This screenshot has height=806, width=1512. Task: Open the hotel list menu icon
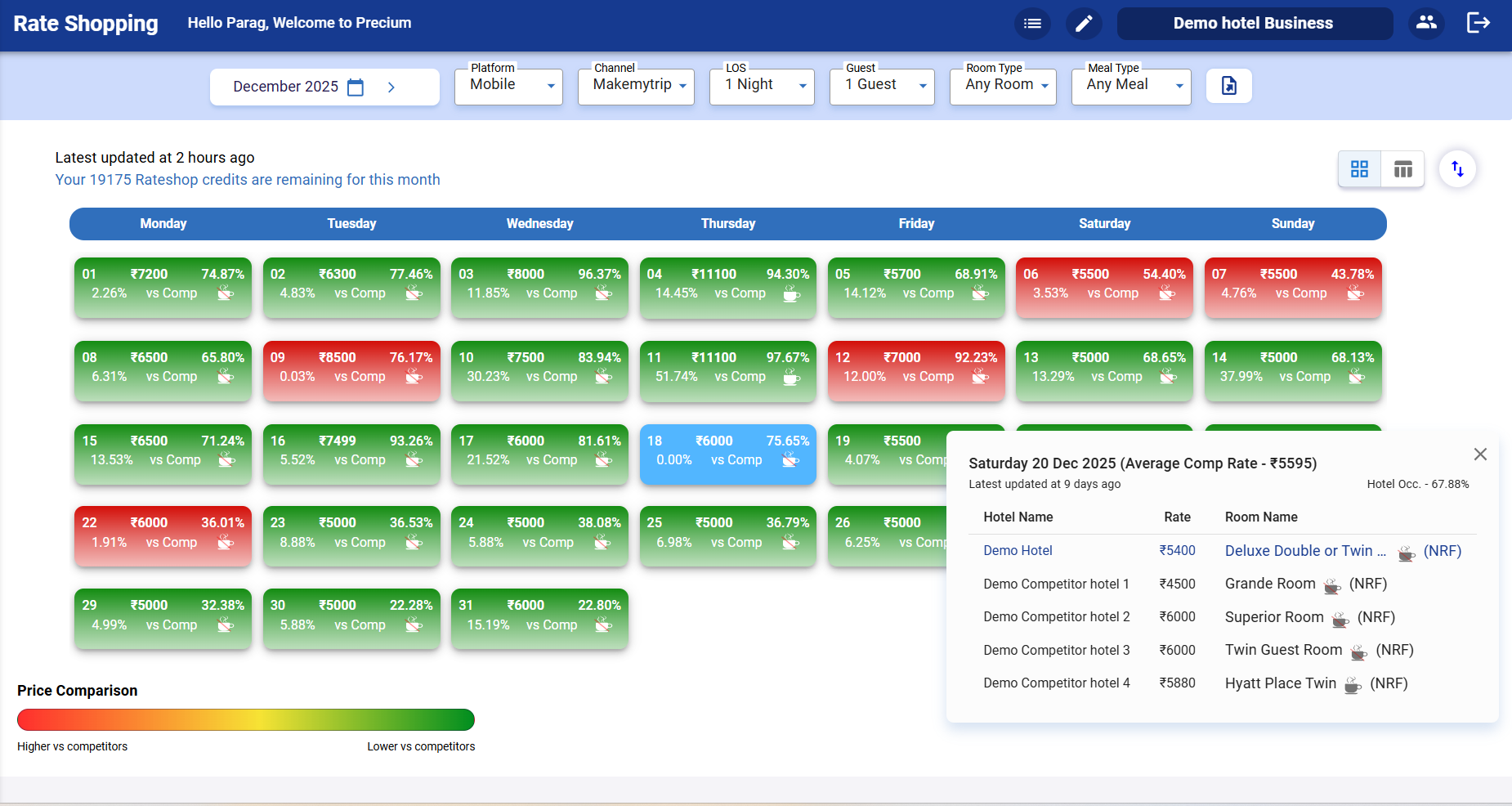(1032, 23)
